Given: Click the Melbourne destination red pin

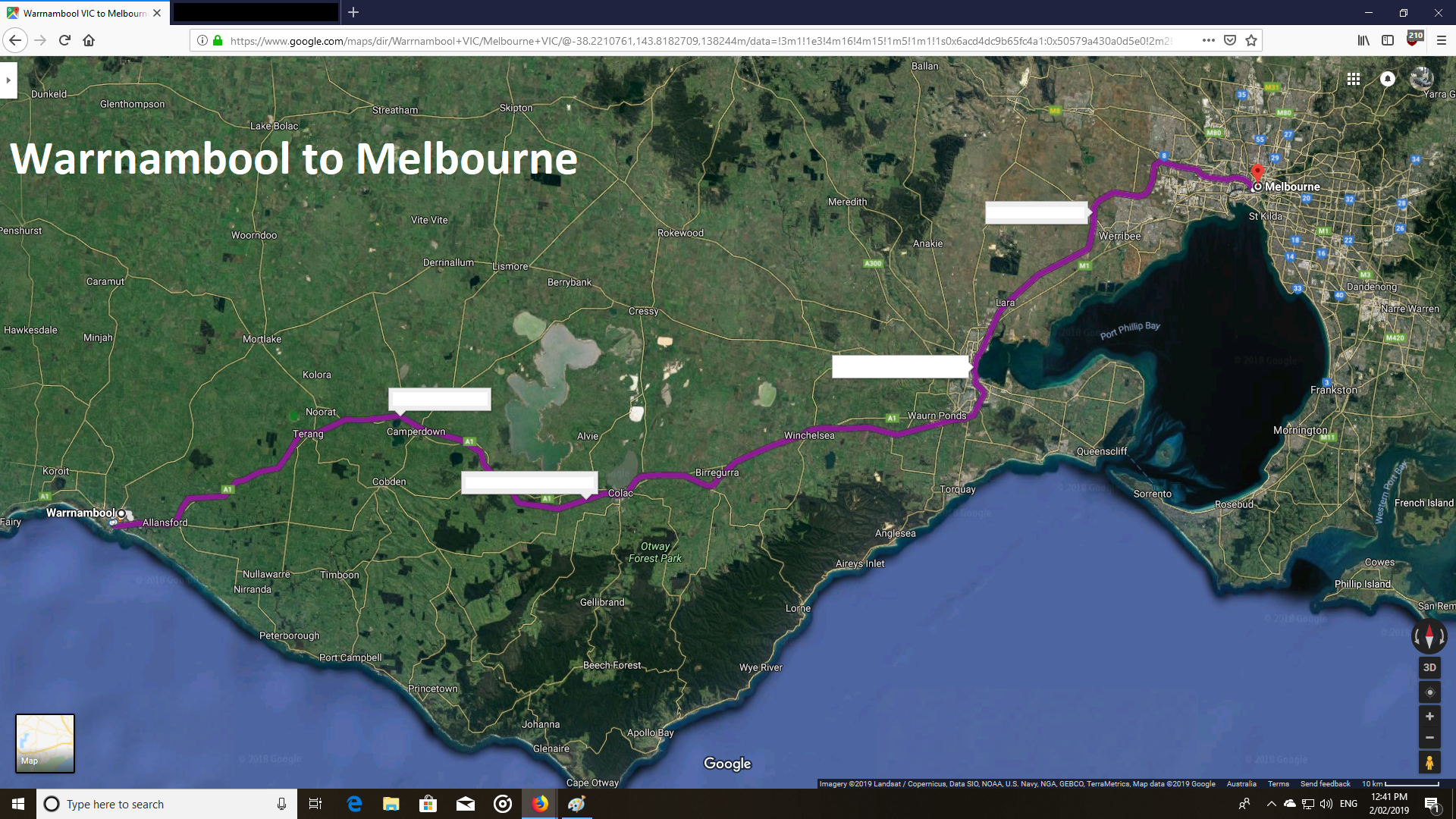Looking at the screenshot, I should [1257, 173].
